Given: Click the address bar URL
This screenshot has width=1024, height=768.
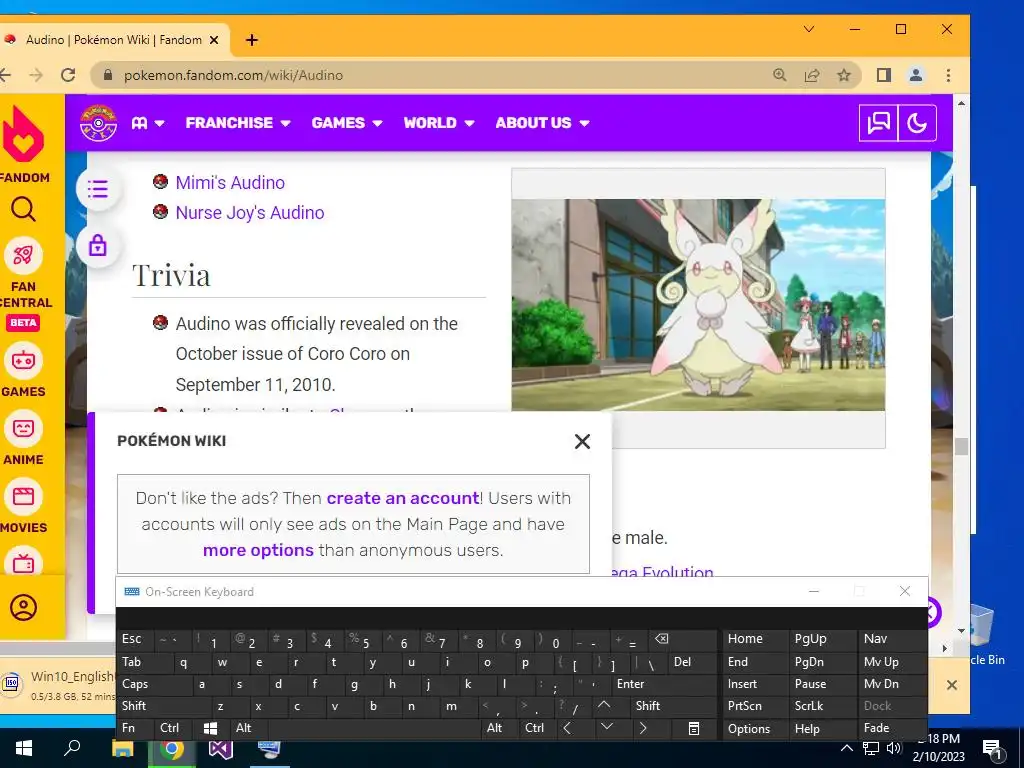Looking at the screenshot, I should 233,75.
